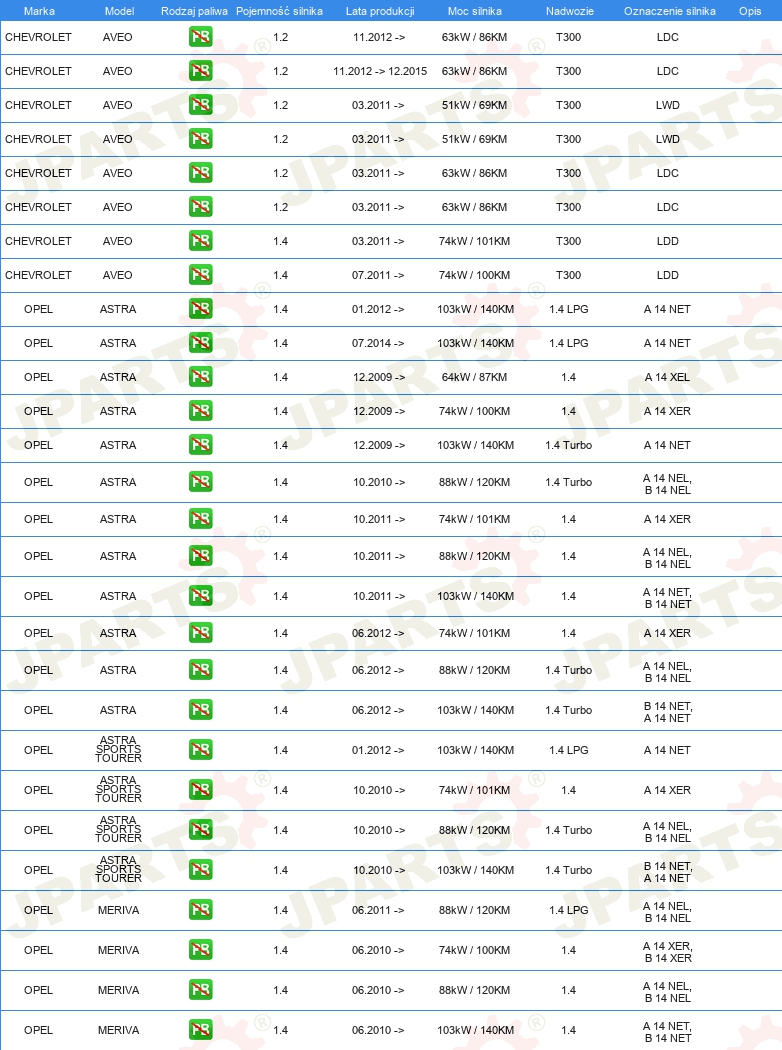
Task: Click the Oznaczenie silnika column header
Action: coord(670,11)
